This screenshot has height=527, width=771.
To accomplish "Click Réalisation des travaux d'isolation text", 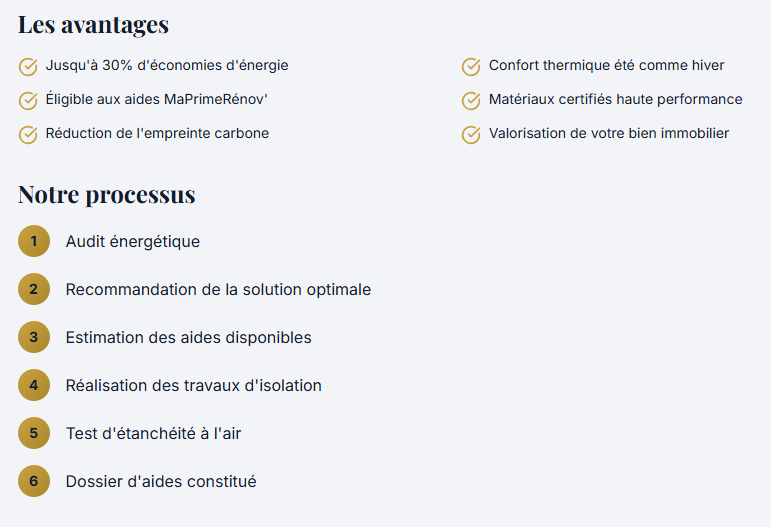I will point(193,385).
